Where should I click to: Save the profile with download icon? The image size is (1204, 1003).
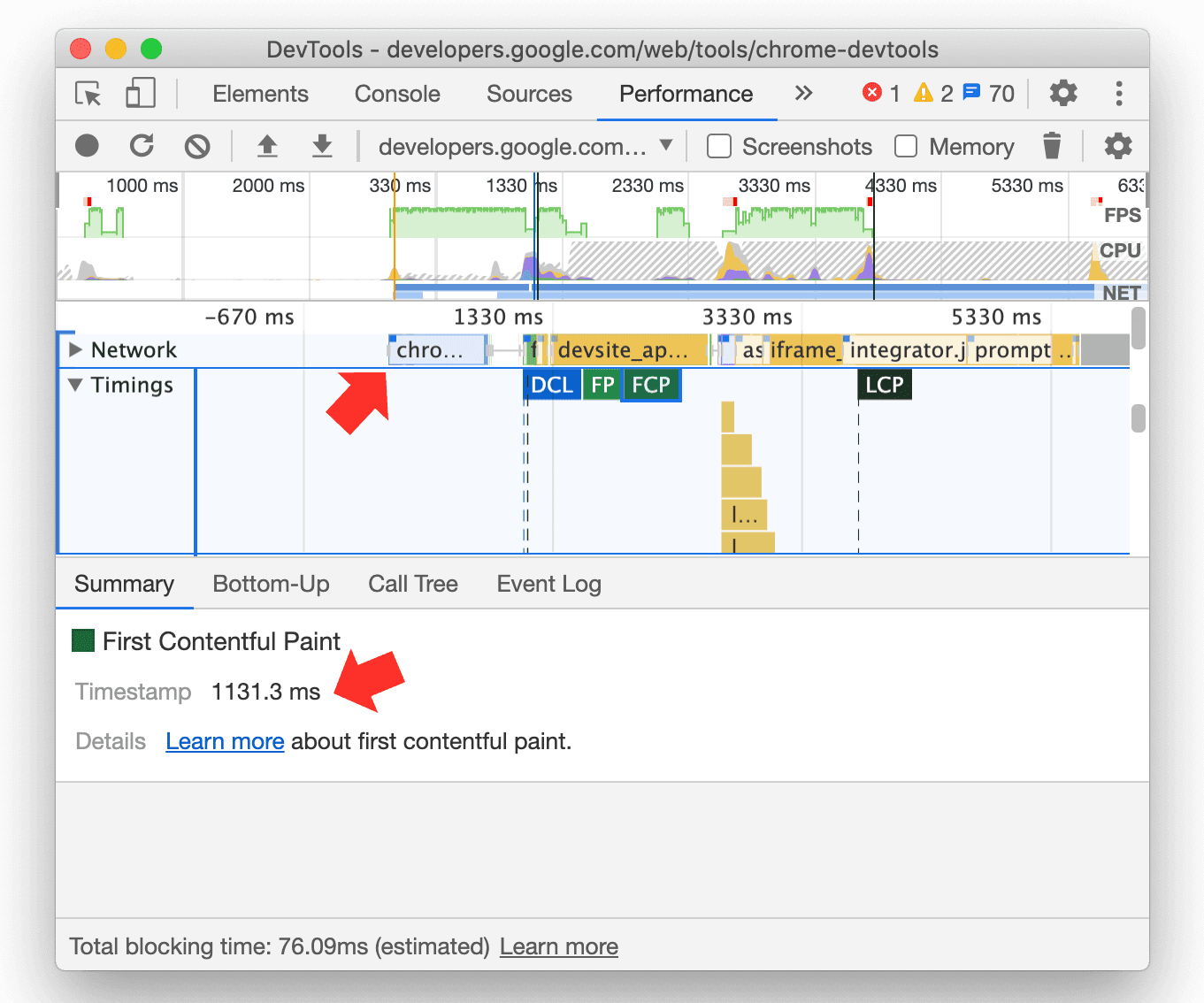coord(322,146)
